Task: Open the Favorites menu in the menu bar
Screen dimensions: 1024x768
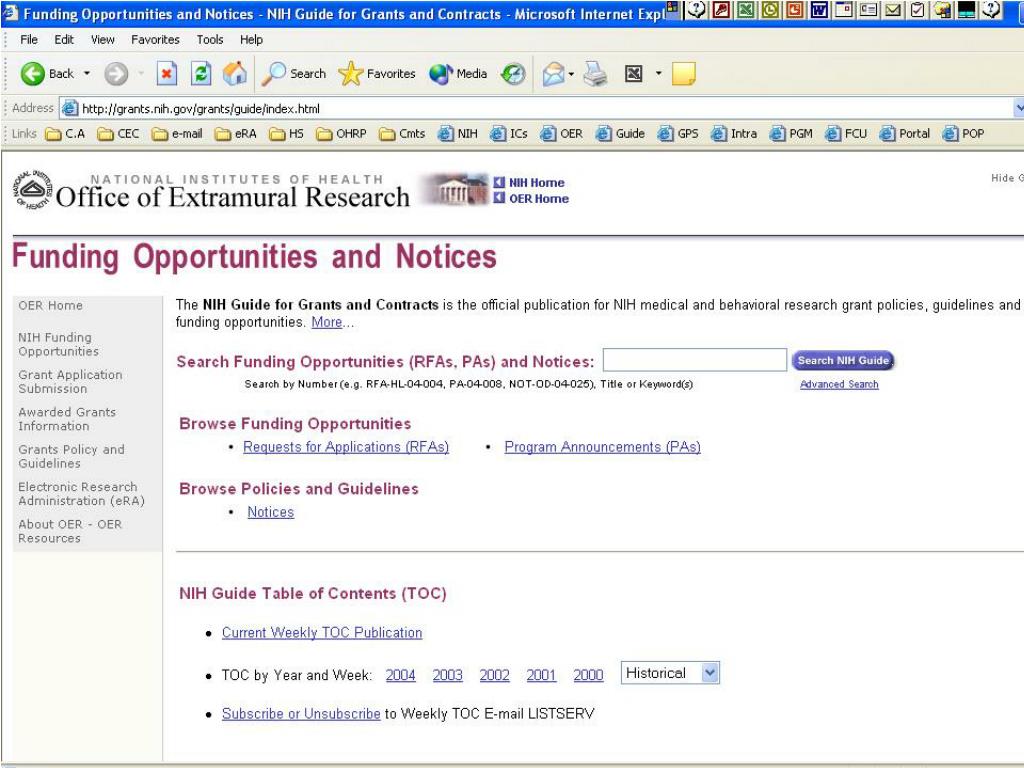Action: click(x=155, y=40)
